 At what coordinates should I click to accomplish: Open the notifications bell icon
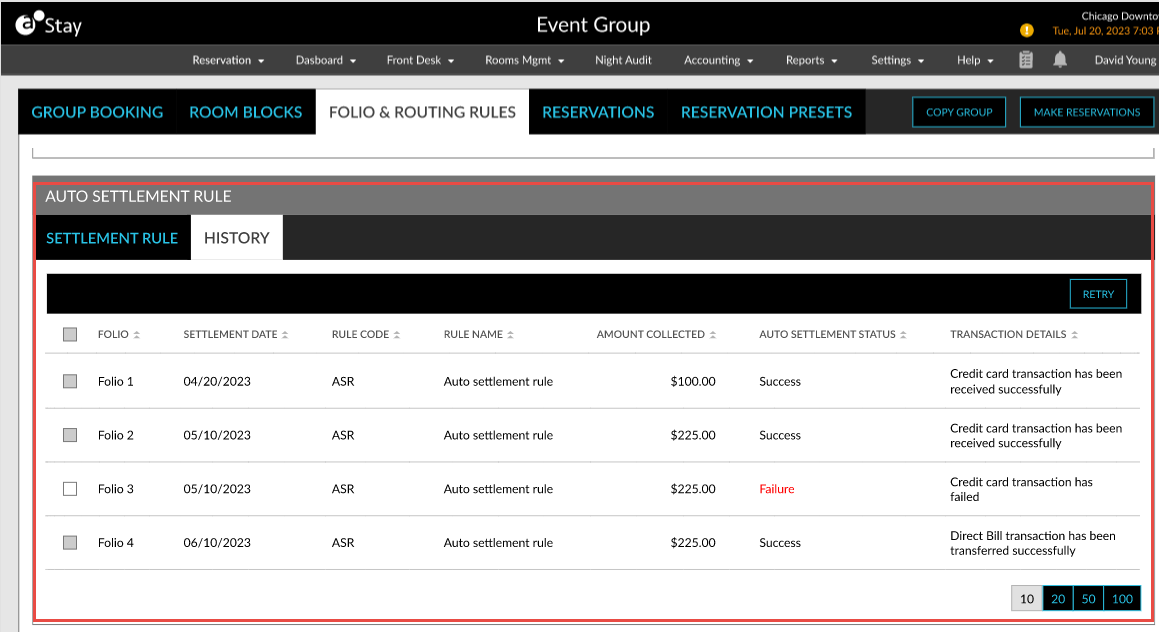1062,60
